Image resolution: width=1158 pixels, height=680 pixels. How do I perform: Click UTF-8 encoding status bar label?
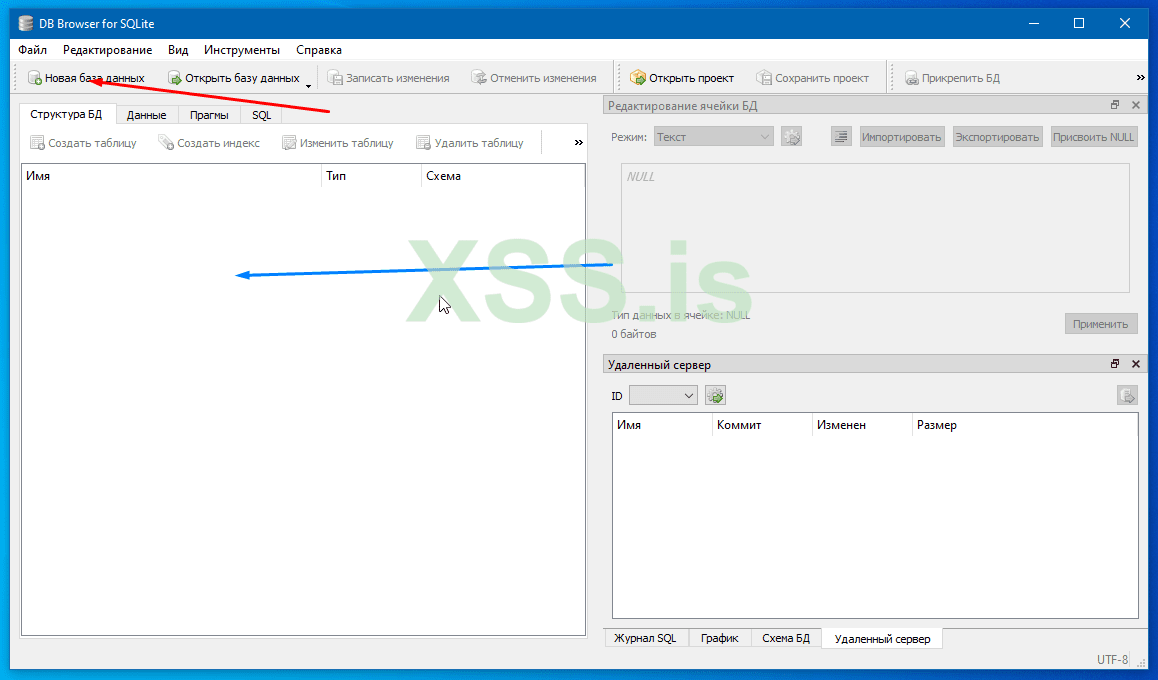click(x=1112, y=659)
